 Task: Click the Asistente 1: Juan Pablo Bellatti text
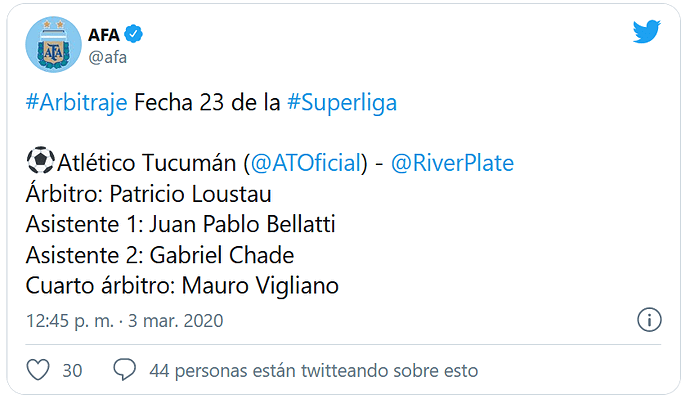(x=180, y=224)
